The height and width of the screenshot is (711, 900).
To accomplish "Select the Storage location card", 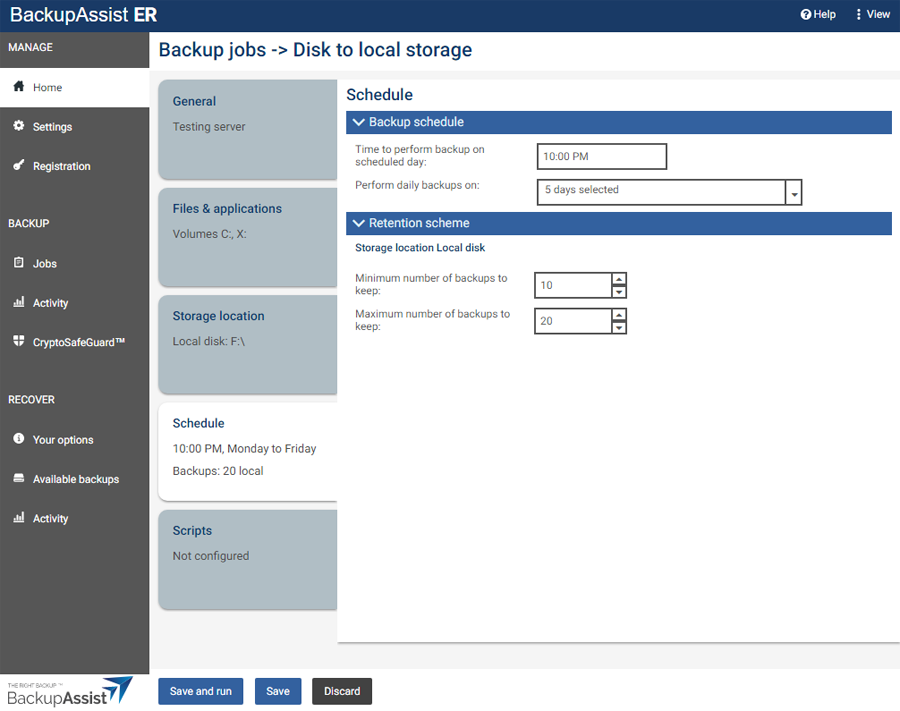I will click(x=248, y=344).
